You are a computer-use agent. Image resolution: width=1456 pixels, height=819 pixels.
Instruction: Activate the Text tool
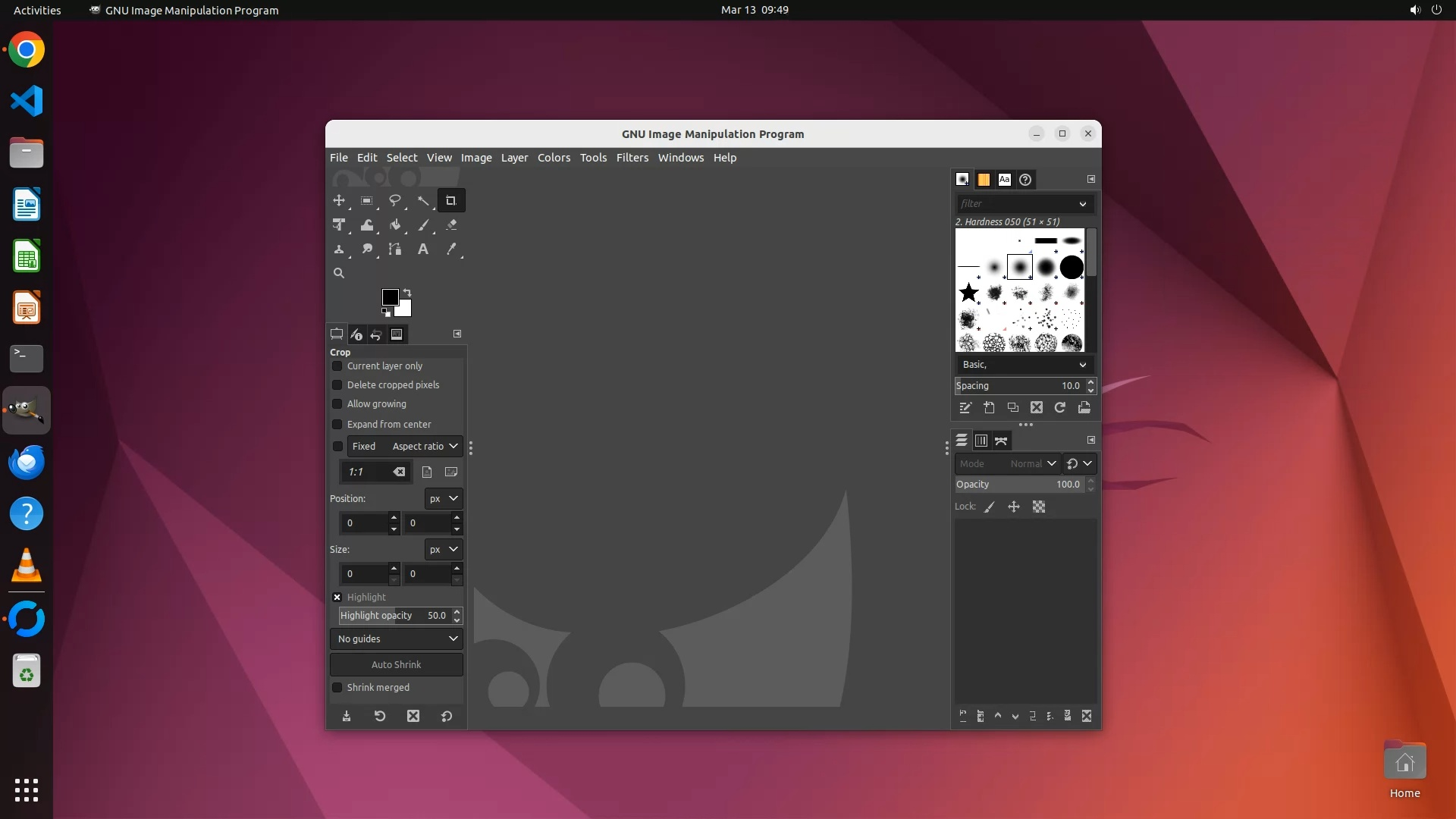click(x=423, y=249)
